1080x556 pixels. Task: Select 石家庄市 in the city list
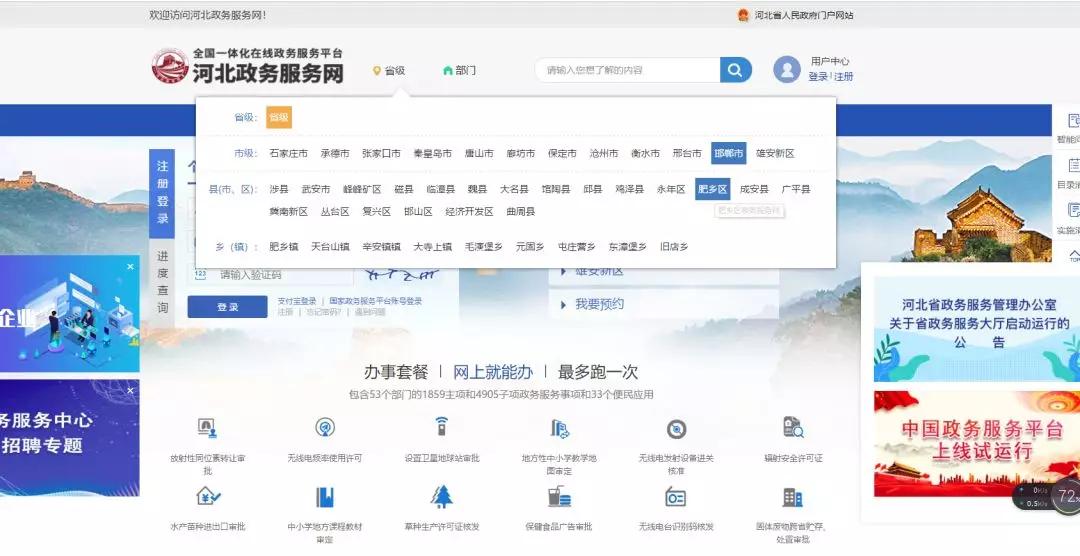pos(288,154)
